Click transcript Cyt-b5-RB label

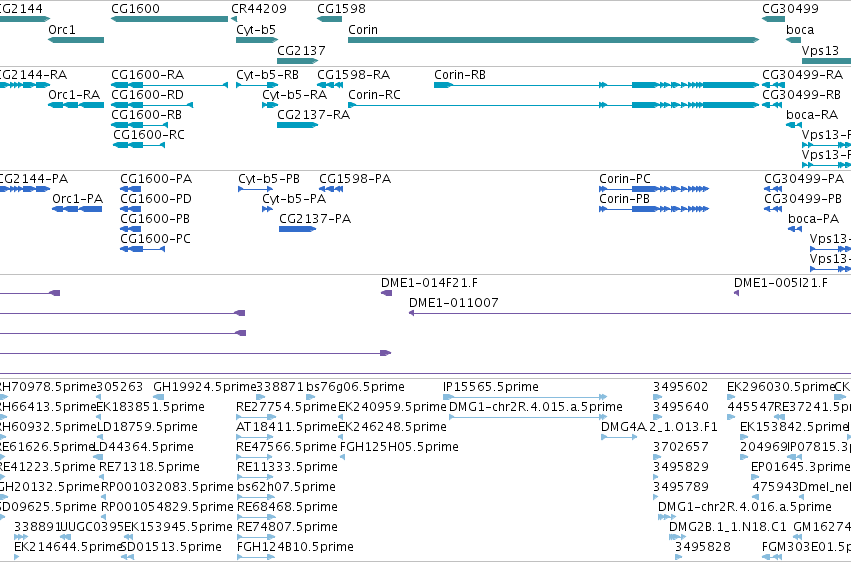coord(268,75)
